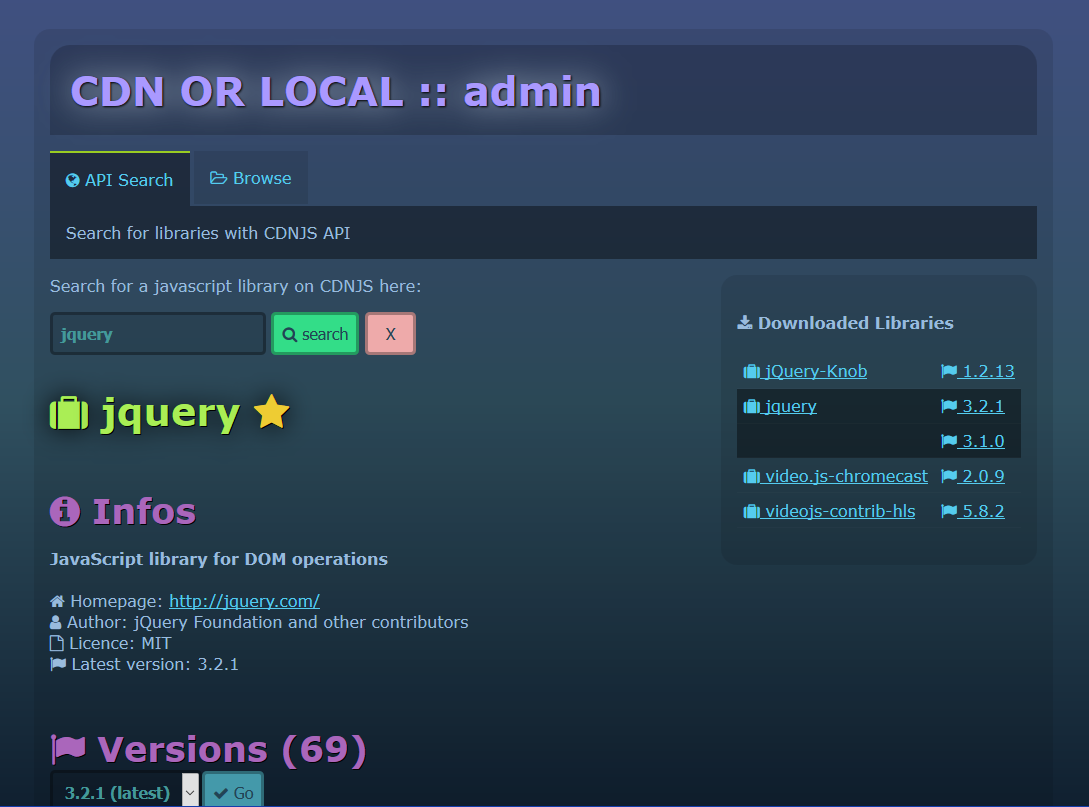Click the purple Infos circle icon
1089x807 pixels.
[65, 512]
